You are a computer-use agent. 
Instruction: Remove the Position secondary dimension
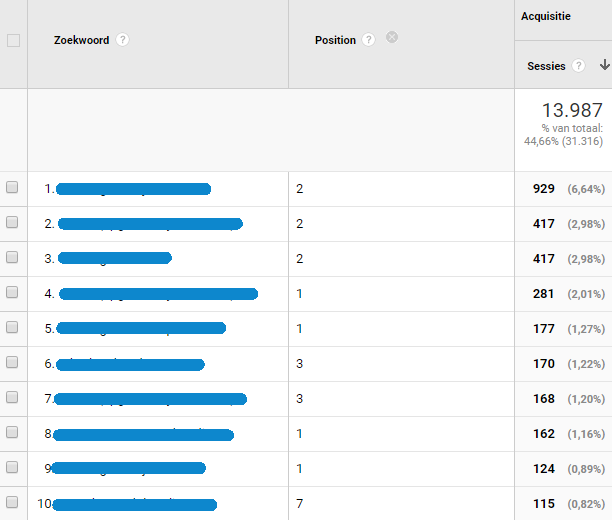(392, 37)
